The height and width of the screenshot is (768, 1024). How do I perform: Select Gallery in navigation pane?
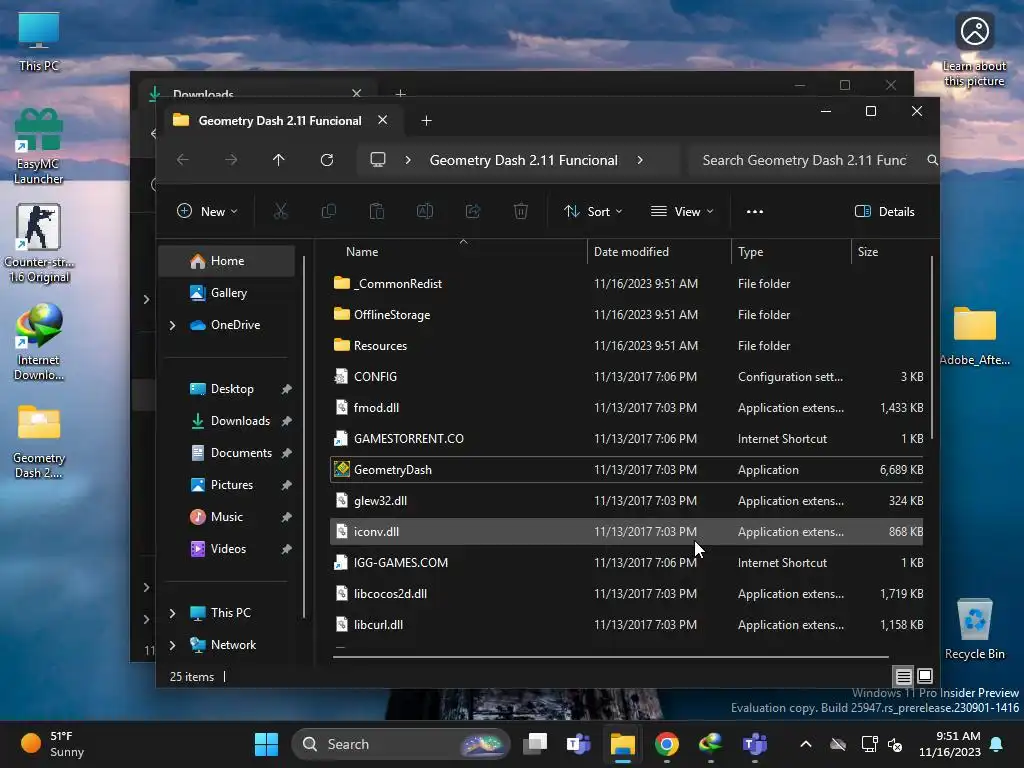[227, 293]
